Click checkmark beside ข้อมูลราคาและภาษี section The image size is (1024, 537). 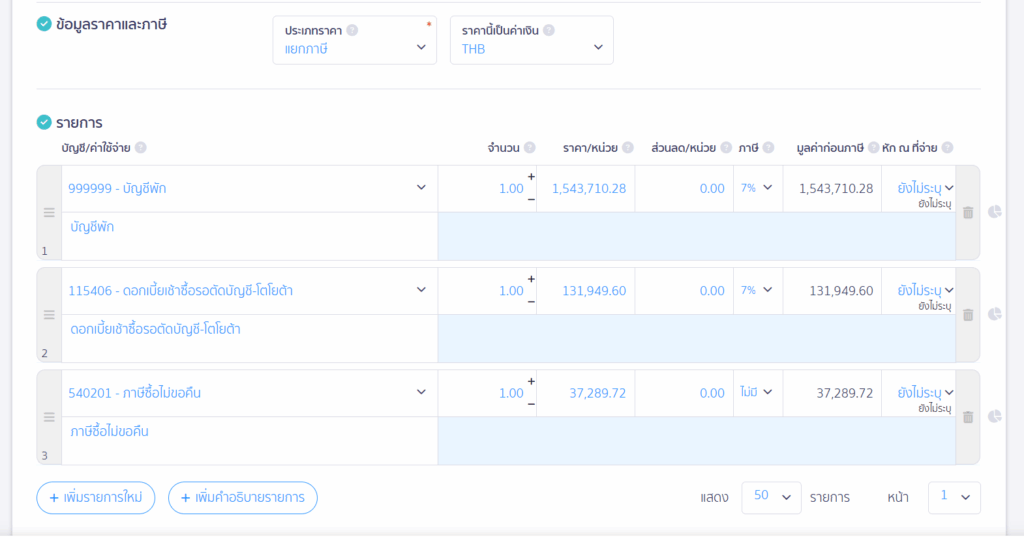pos(44,24)
